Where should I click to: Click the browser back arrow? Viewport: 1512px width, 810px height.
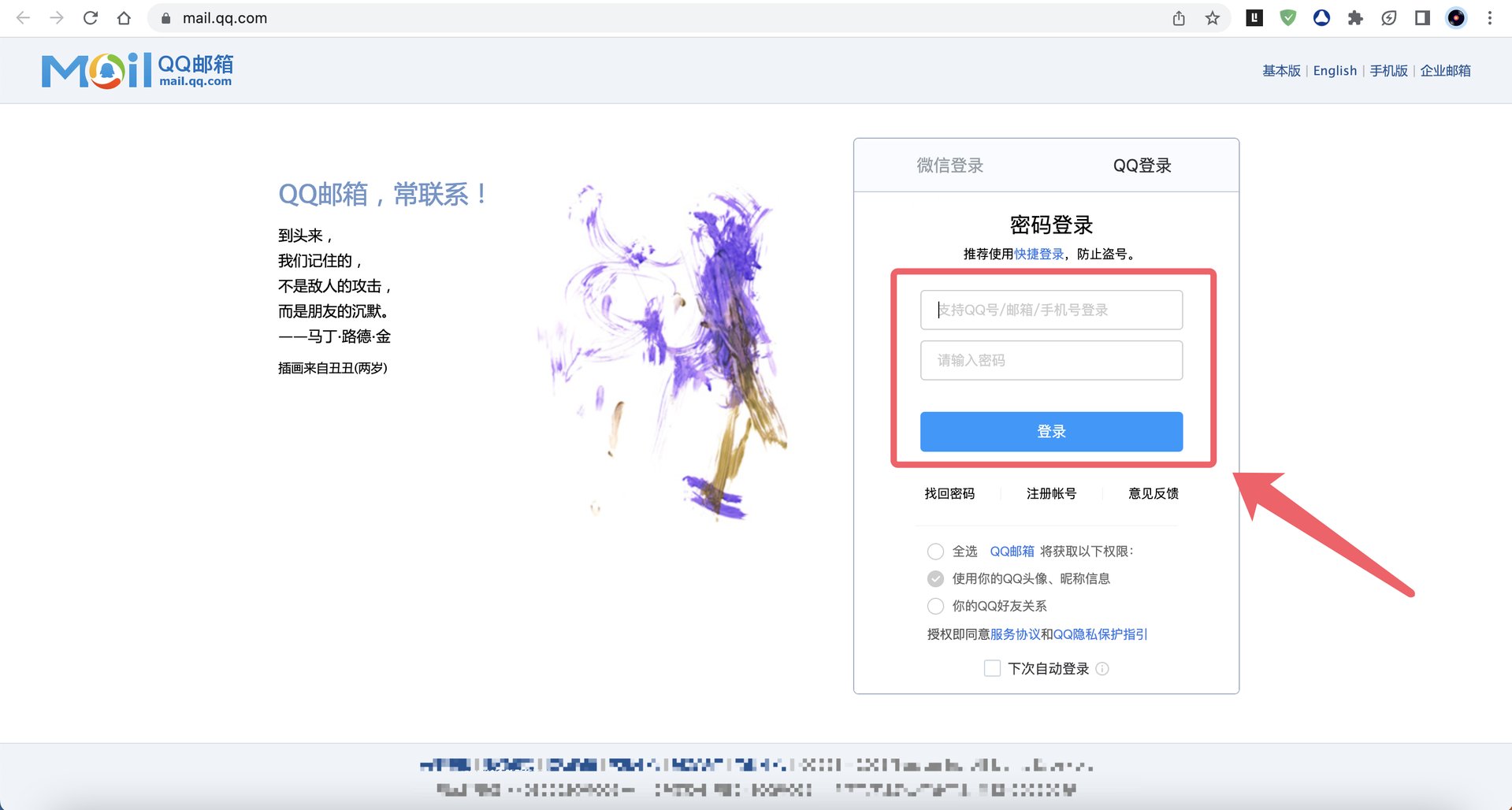click(23, 17)
